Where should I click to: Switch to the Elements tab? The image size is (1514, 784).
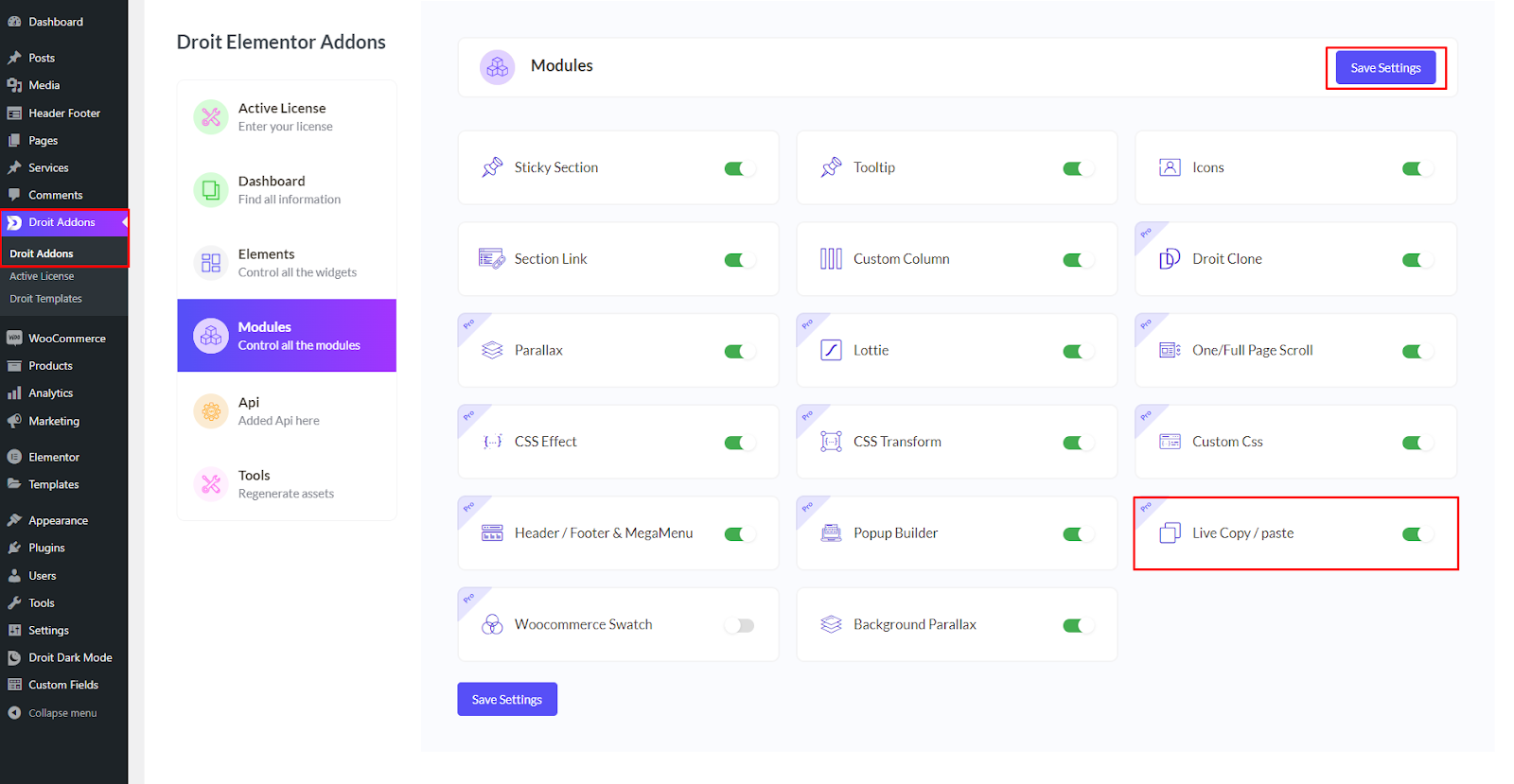tap(287, 263)
